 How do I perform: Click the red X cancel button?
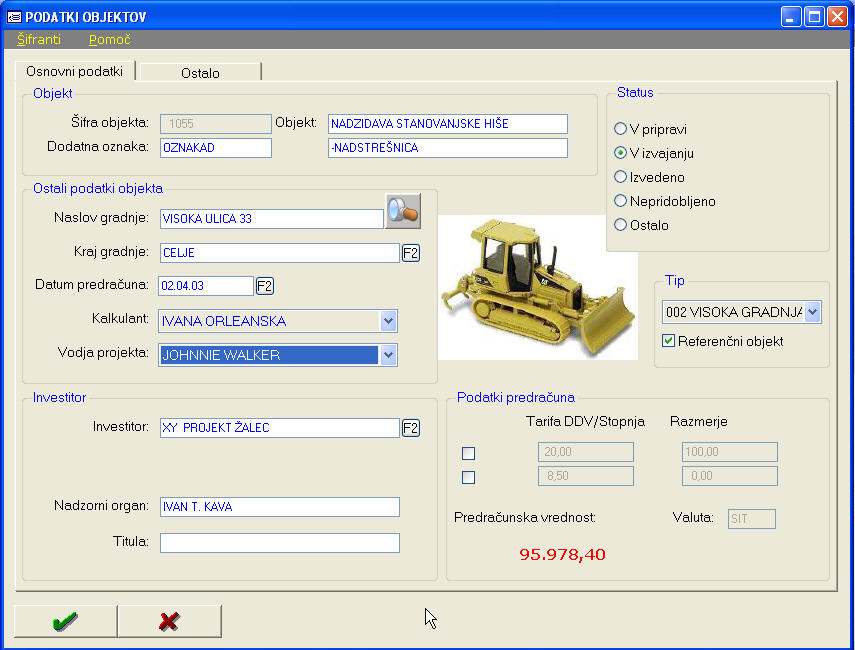[169, 621]
